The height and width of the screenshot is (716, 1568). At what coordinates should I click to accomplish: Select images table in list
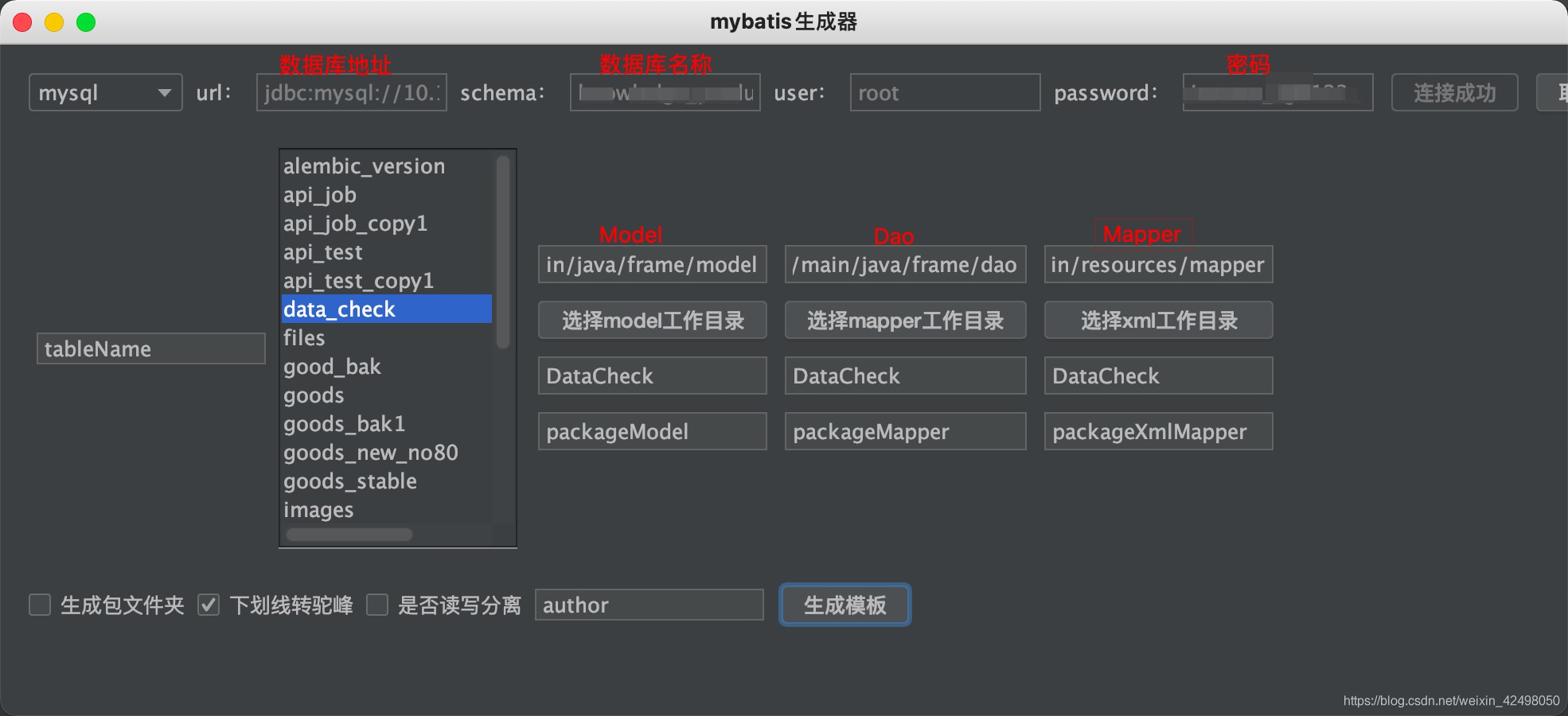[387, 509]
